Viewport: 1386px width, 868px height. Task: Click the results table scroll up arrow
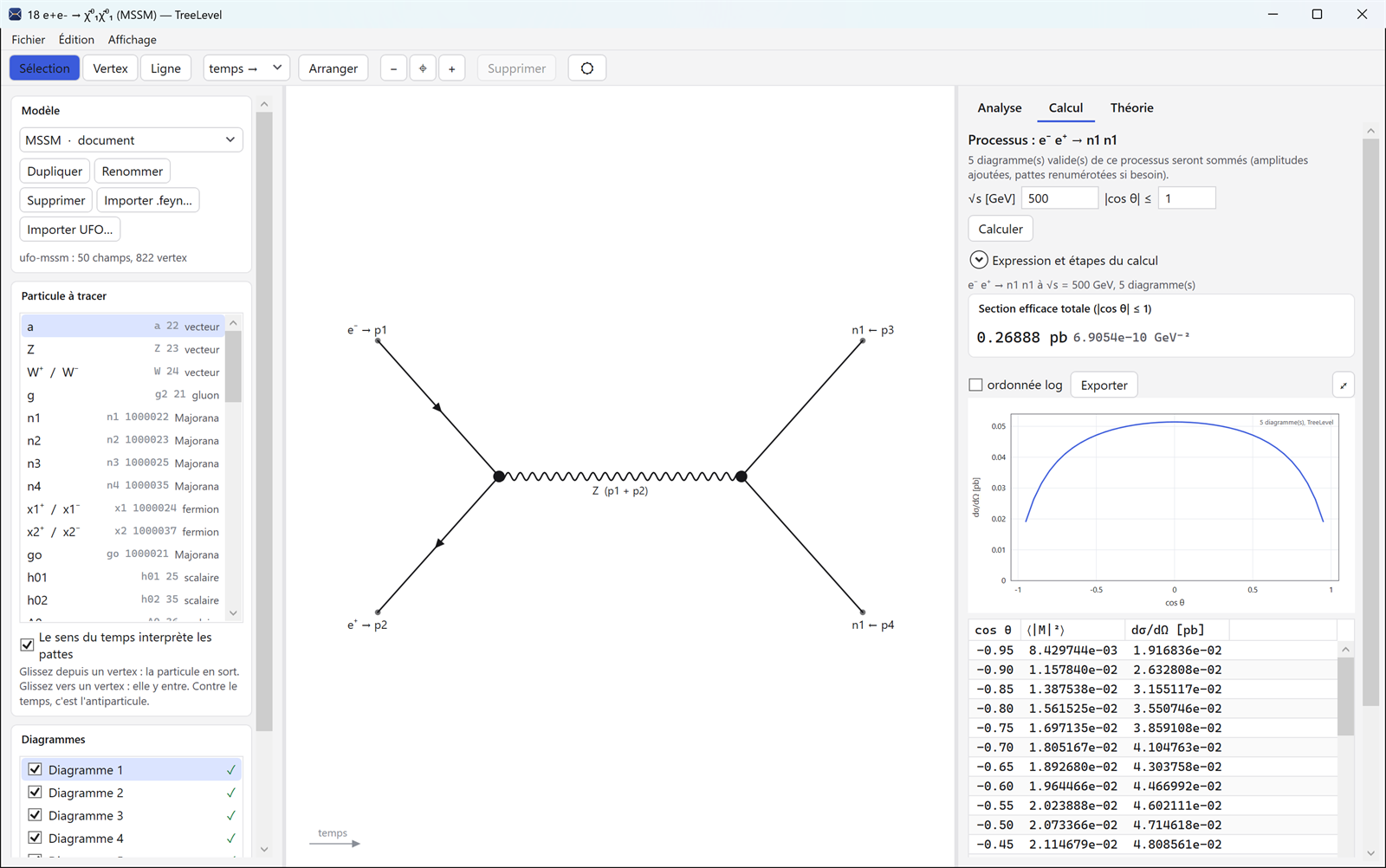click(1345, 650)
